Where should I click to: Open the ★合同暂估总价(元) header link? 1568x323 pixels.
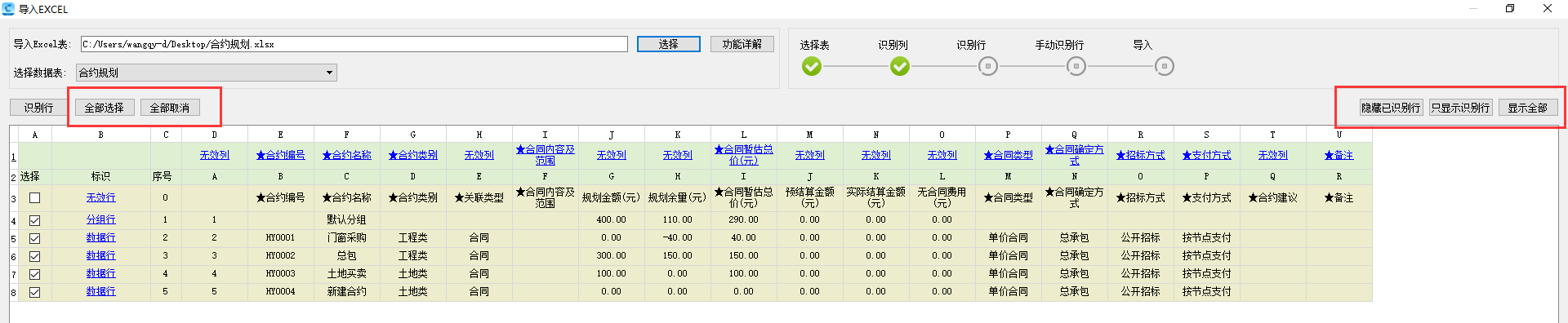click(743, 155)
